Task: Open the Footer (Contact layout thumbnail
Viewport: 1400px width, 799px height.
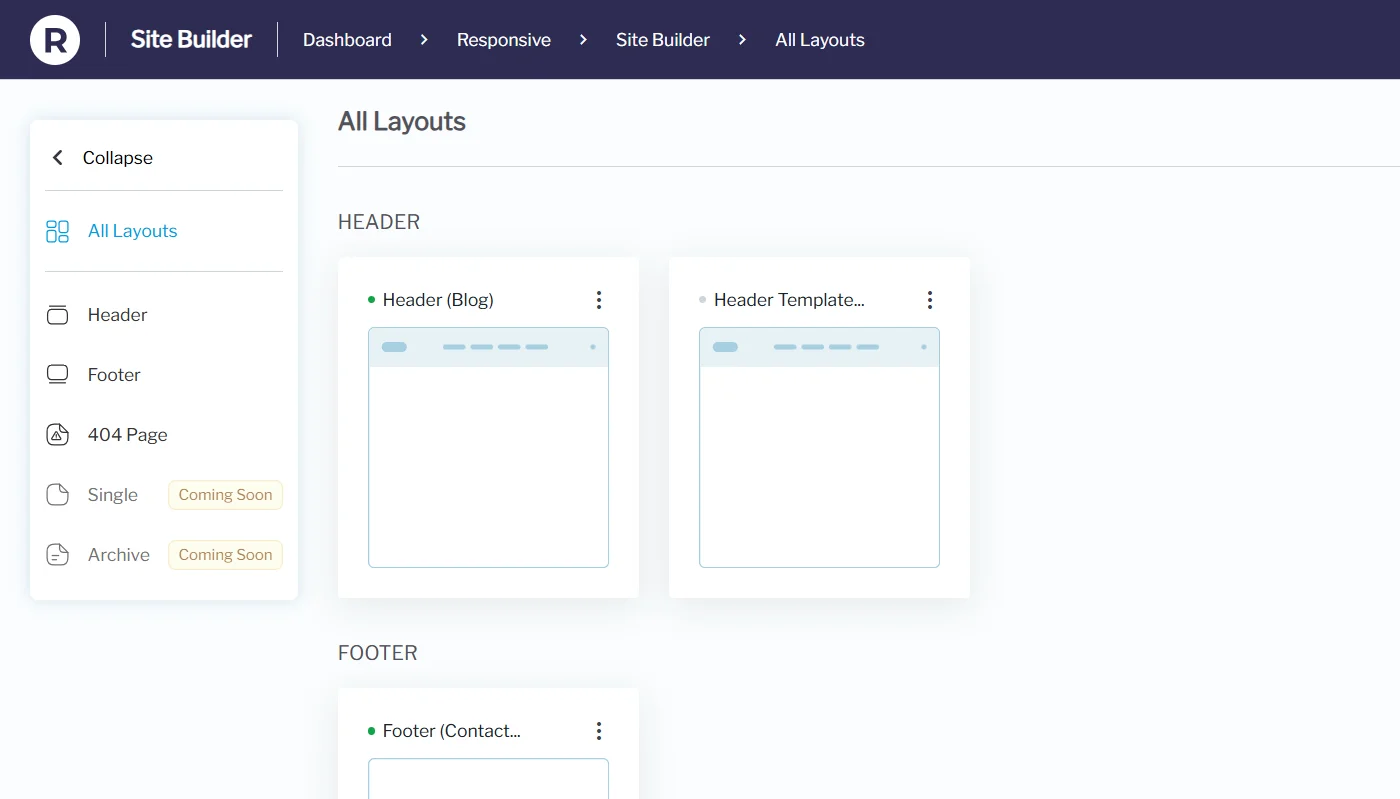Action: pos(488,779)
